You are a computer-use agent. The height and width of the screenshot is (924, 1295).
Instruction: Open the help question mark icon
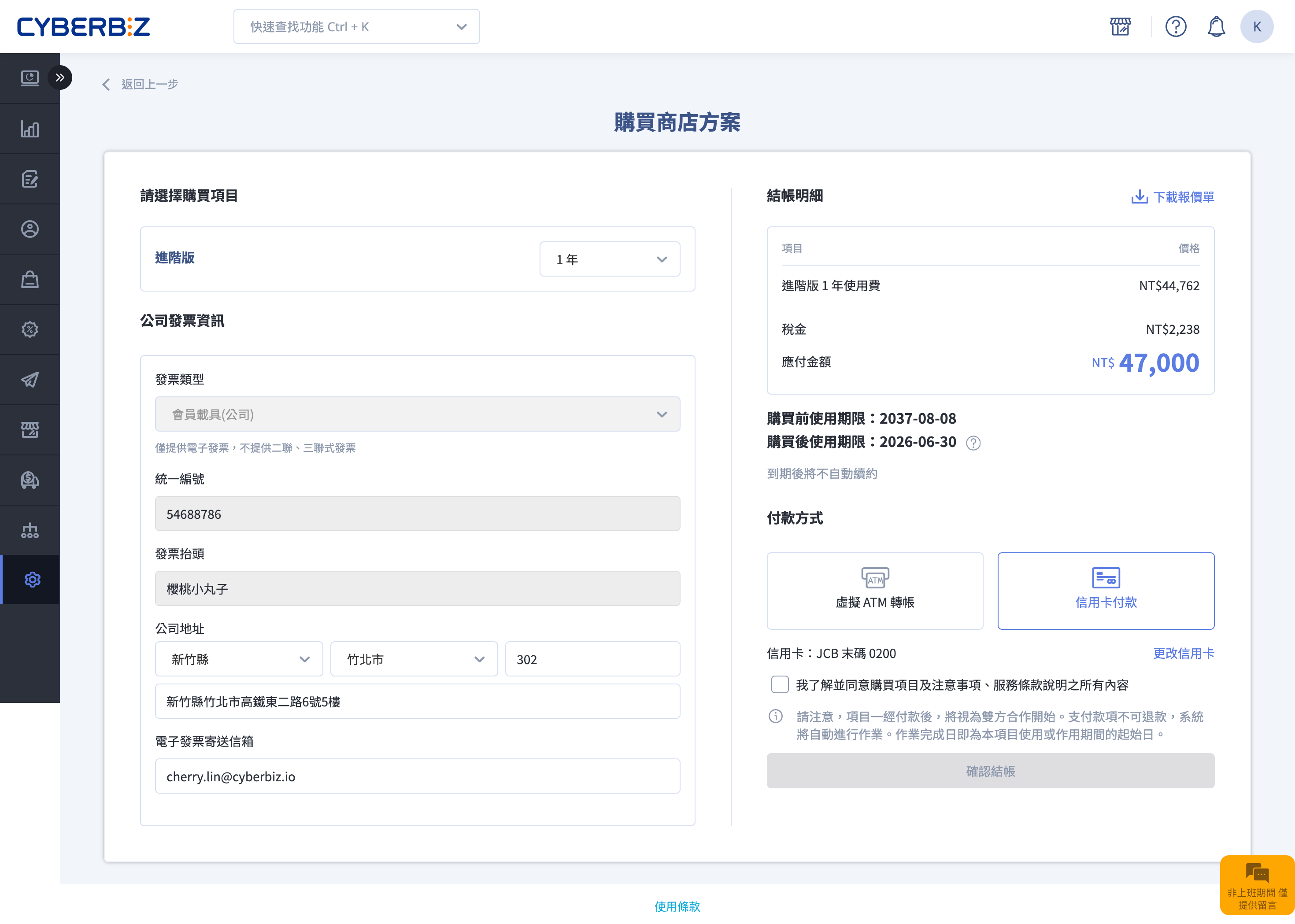pos(1176,26)
